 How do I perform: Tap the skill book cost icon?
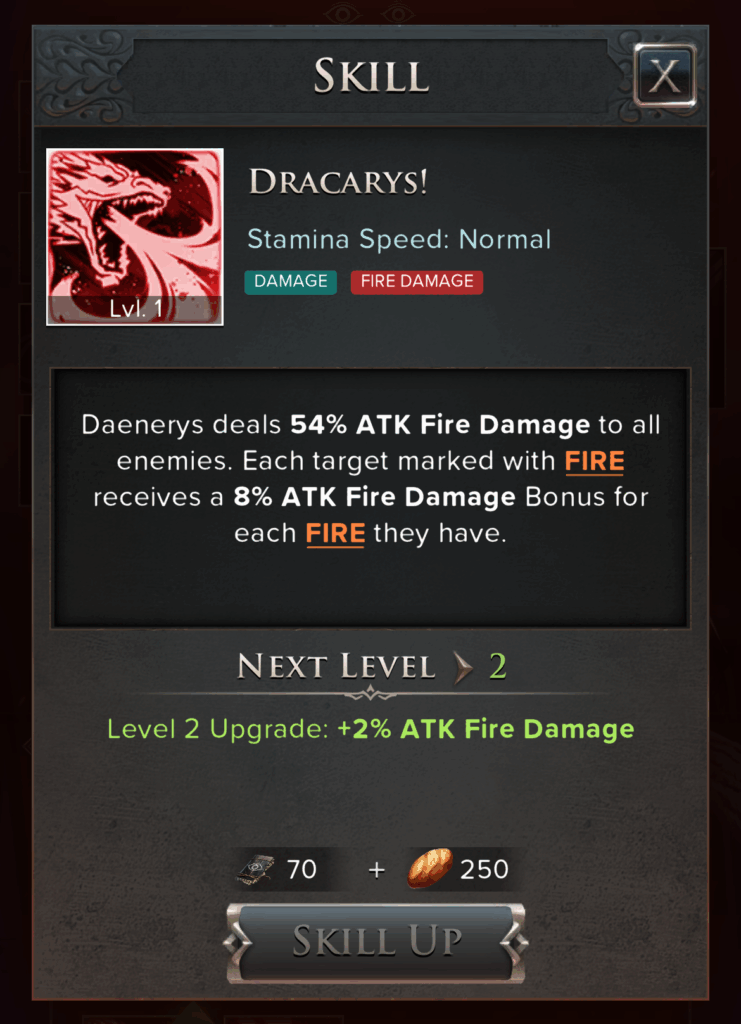tap(258, 869)
